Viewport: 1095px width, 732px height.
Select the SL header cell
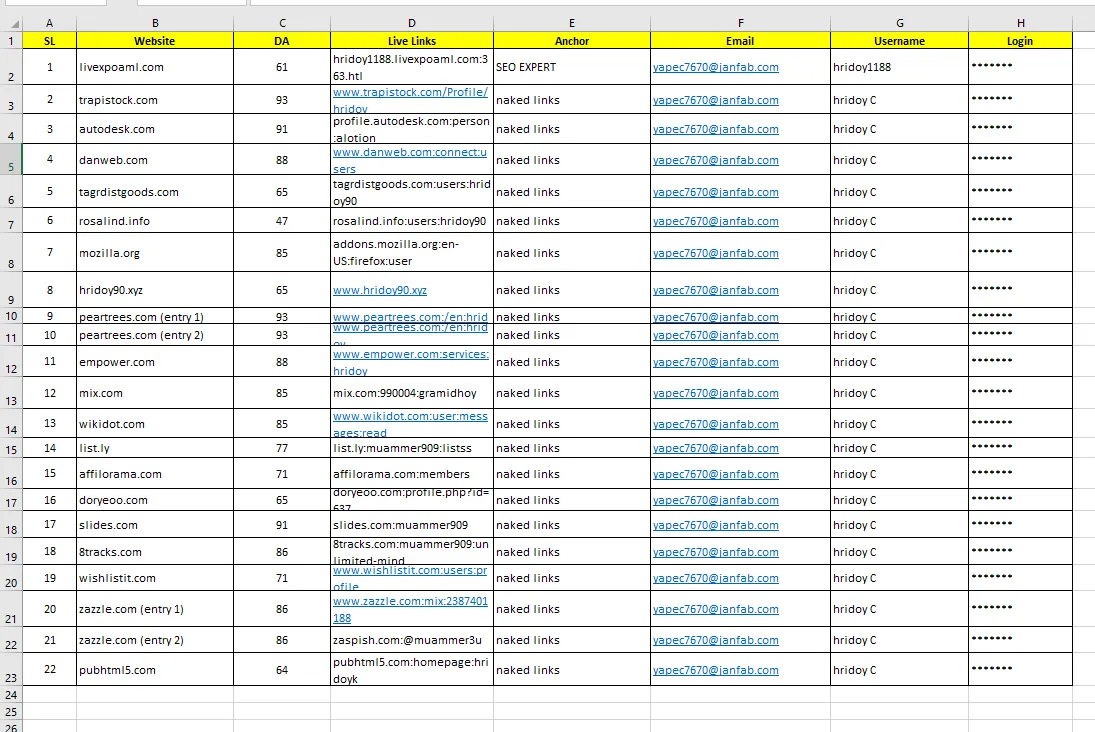[x=50, y=41]
